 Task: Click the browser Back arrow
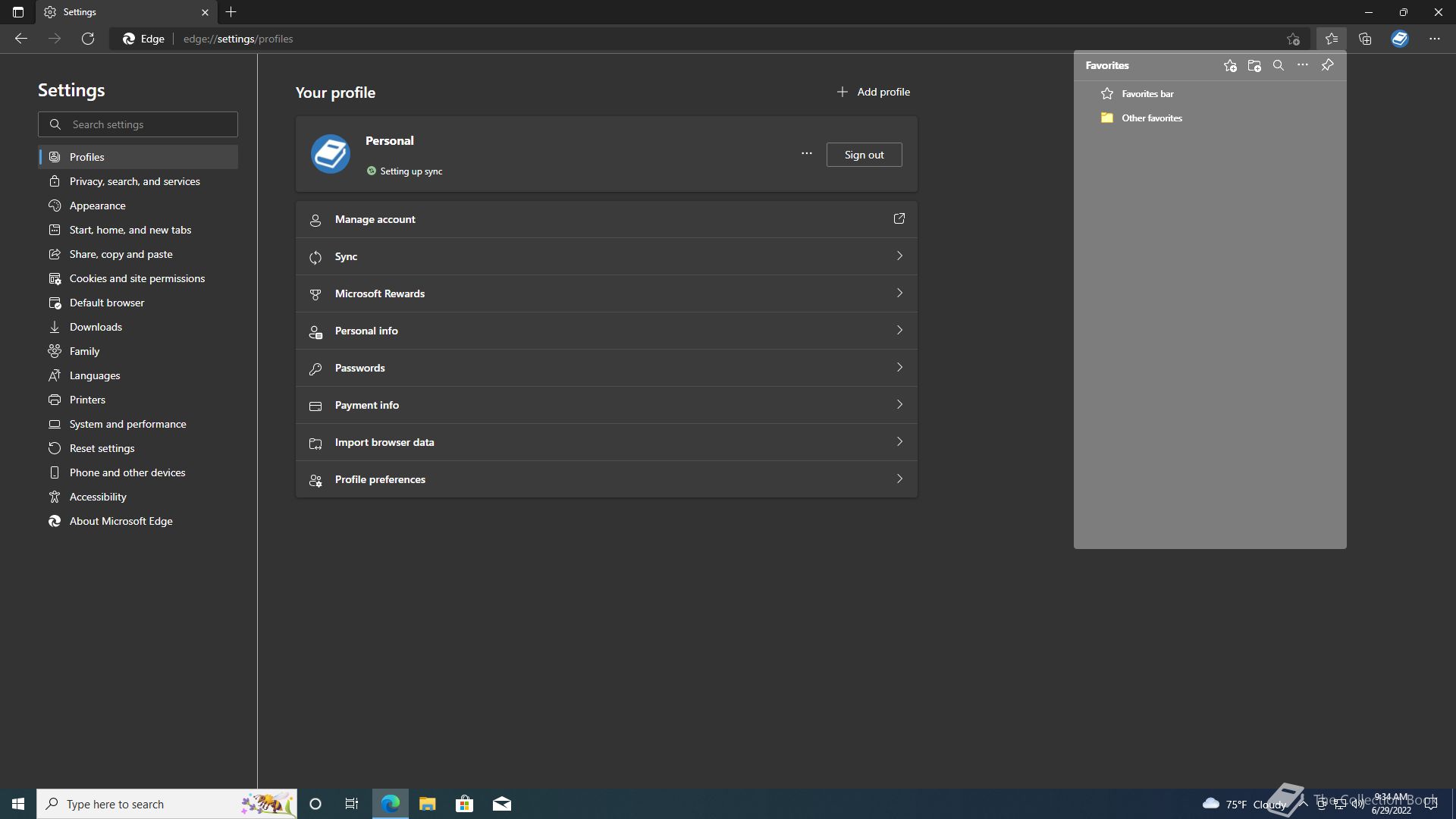[x=21, y=39]
